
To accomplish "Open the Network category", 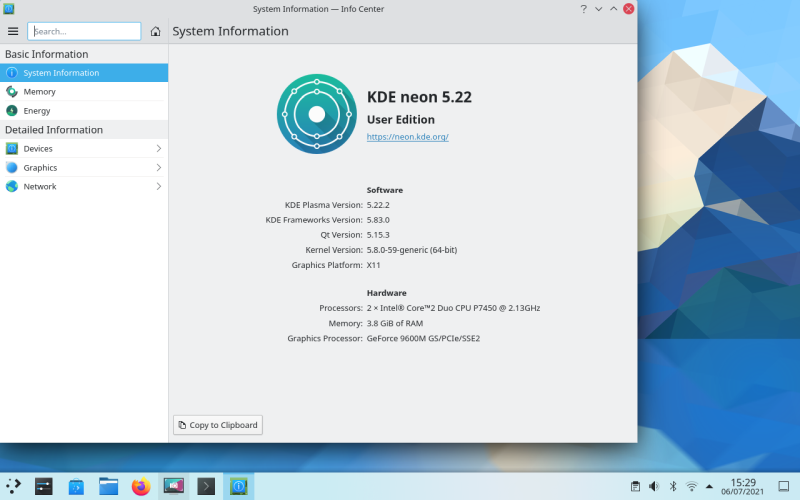I will pyautogui.click(x=84, y=186).
